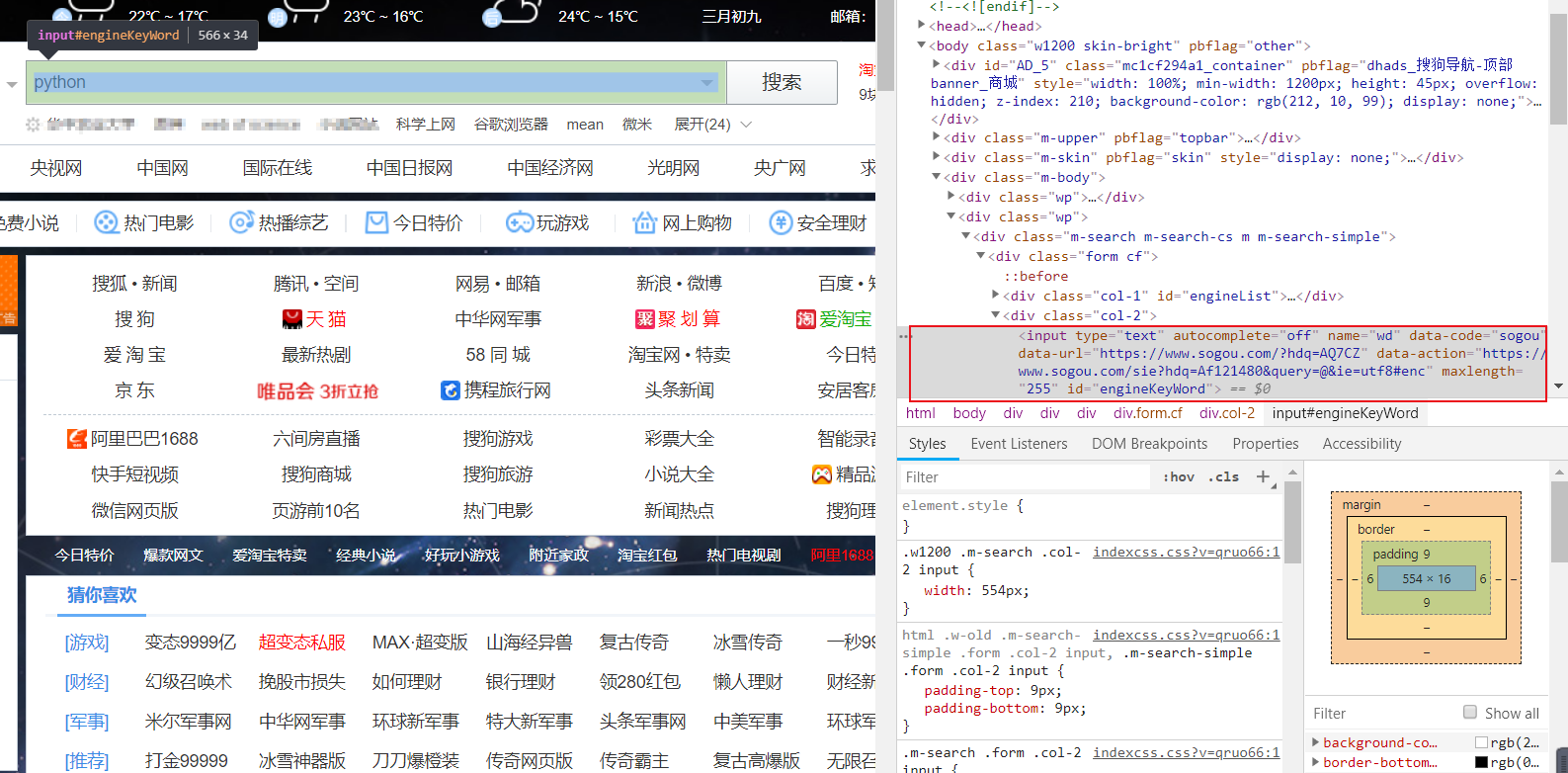Switch to the Event Listeners tab
The height and width of the screenshot is (773, 1568).
1019,444
